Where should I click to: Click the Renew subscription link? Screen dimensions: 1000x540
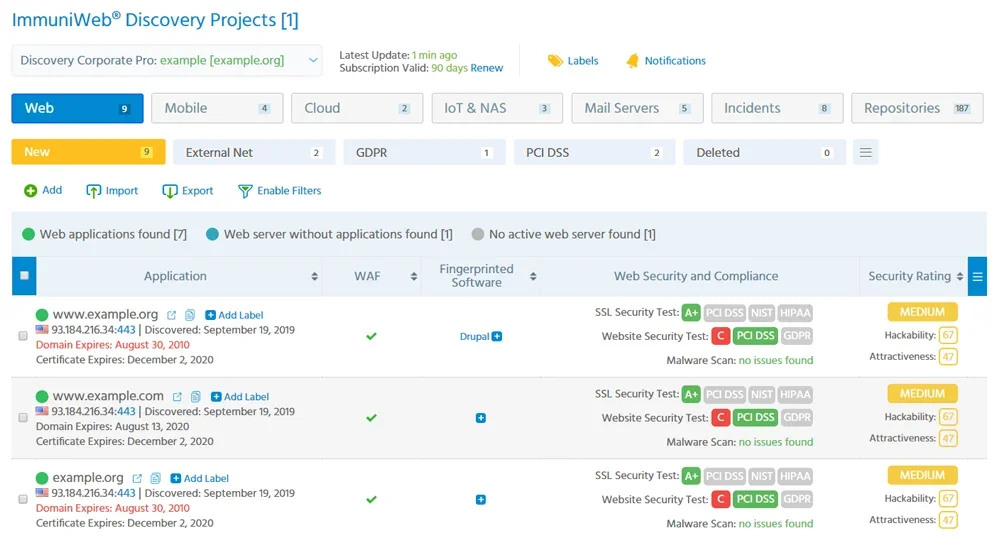[x=487, y=68]
